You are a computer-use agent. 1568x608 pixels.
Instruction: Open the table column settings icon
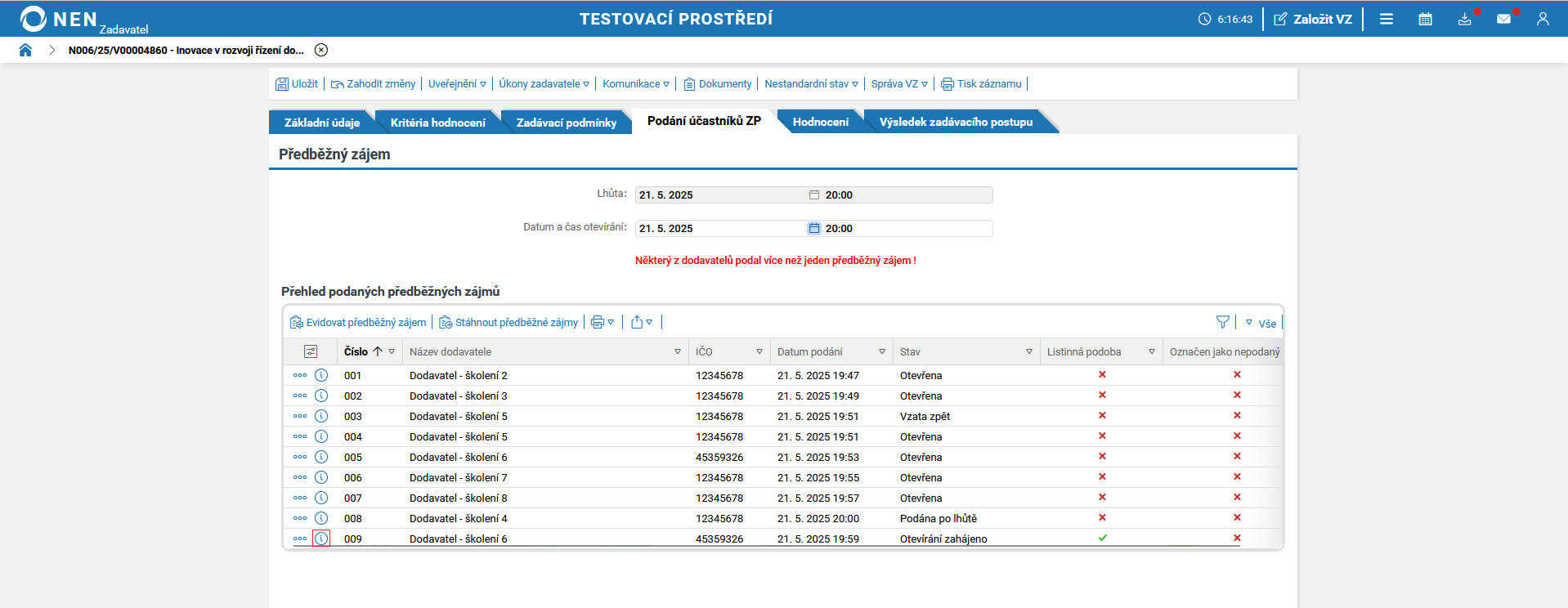[311, 351]
